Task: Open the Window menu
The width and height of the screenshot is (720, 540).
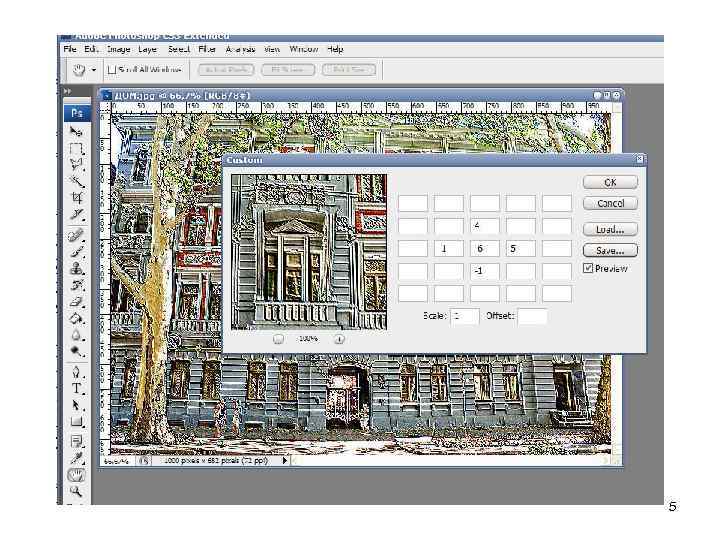Action: (304, 49)
